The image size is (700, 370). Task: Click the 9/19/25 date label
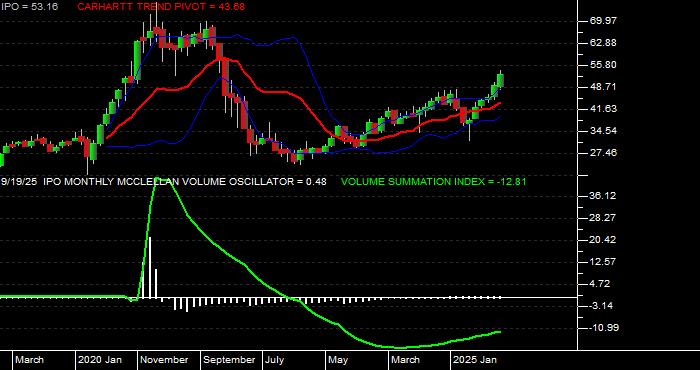click(19, 182)
